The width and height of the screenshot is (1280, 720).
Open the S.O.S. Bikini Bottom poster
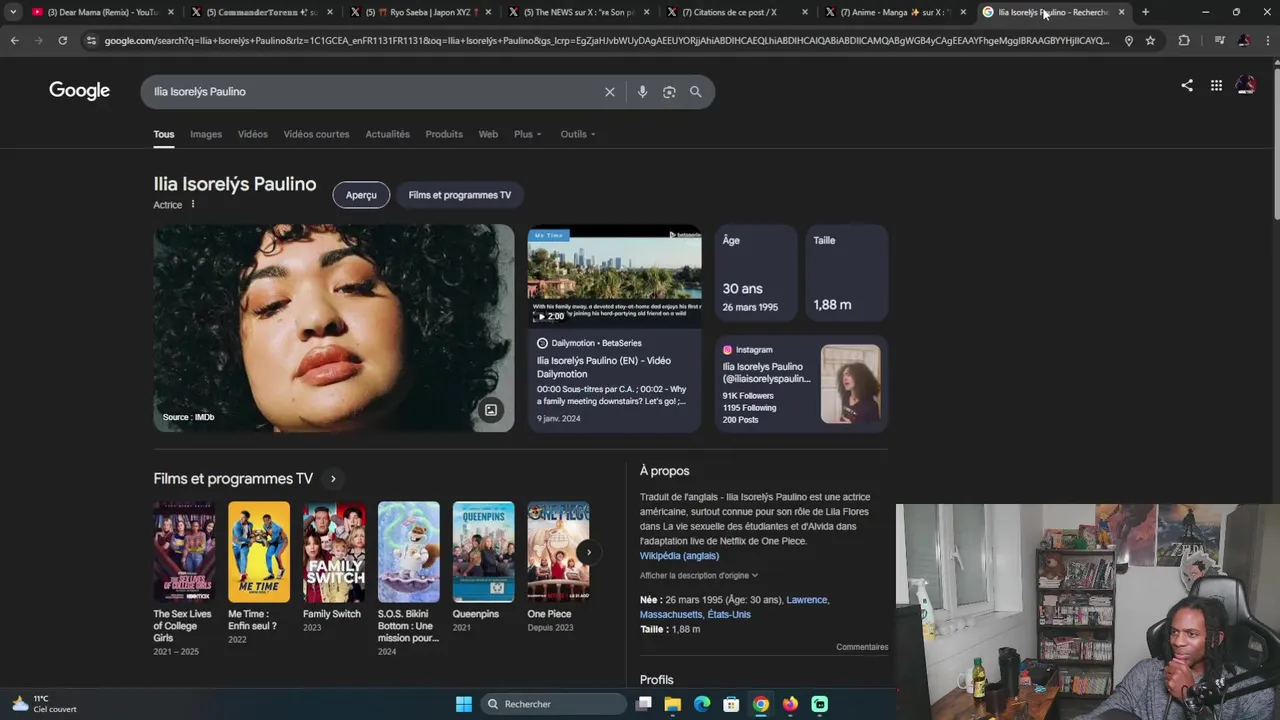point(408,552)
